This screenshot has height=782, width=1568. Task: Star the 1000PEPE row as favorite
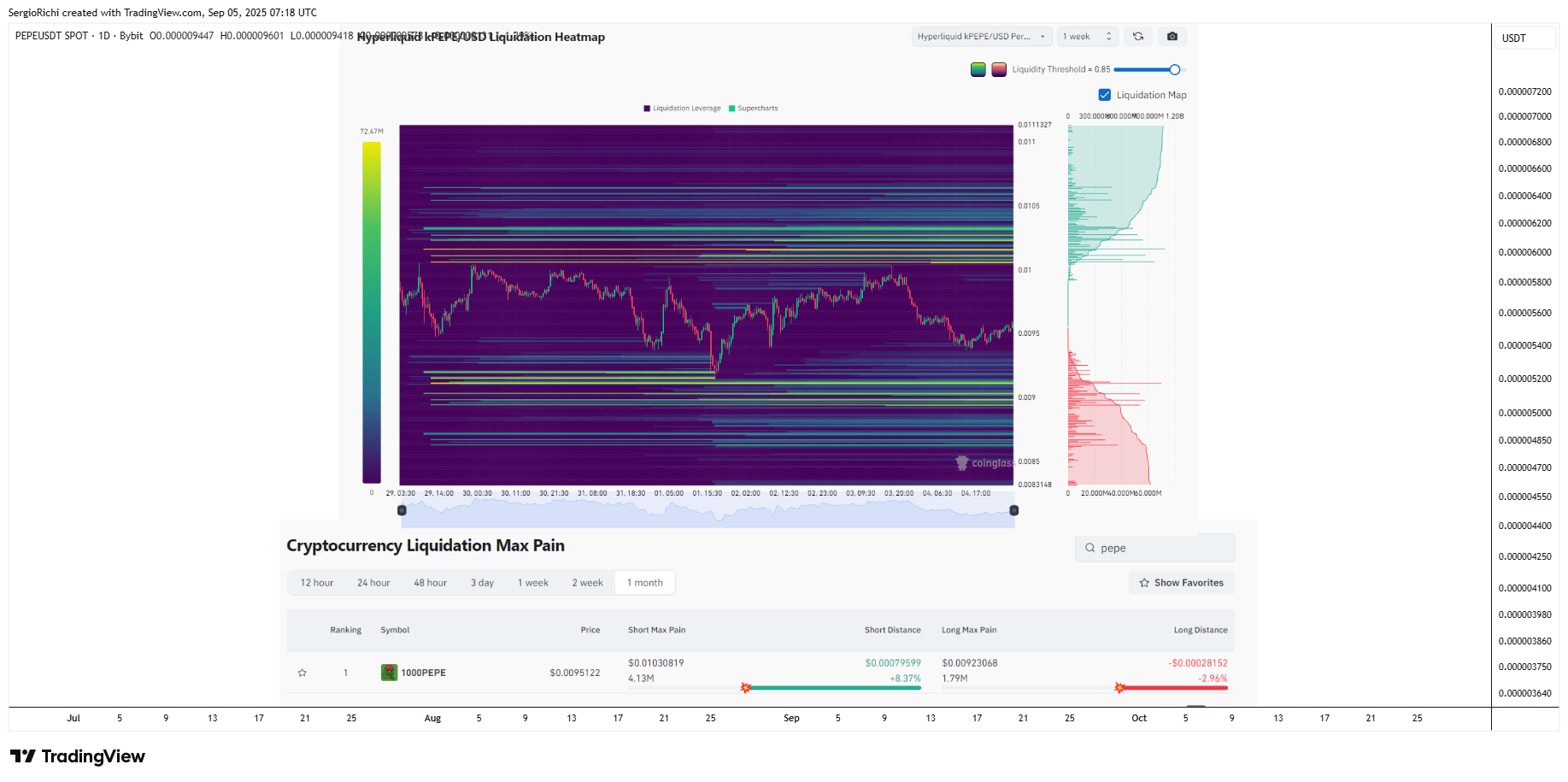click(x=302, y=673)
